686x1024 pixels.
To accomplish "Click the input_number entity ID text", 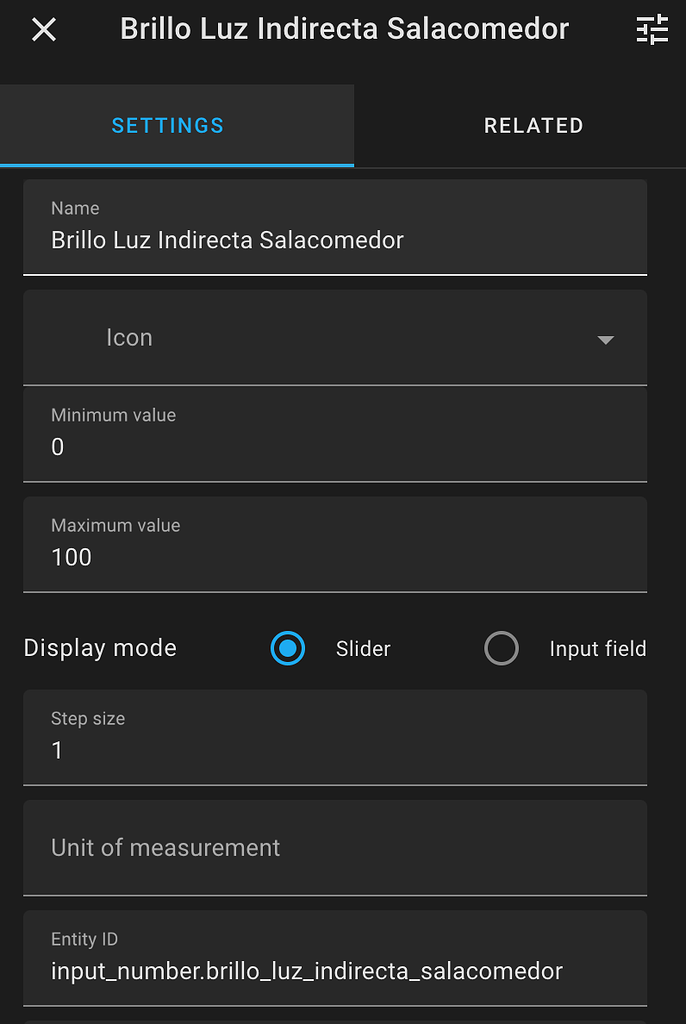I will coord(305,970).
